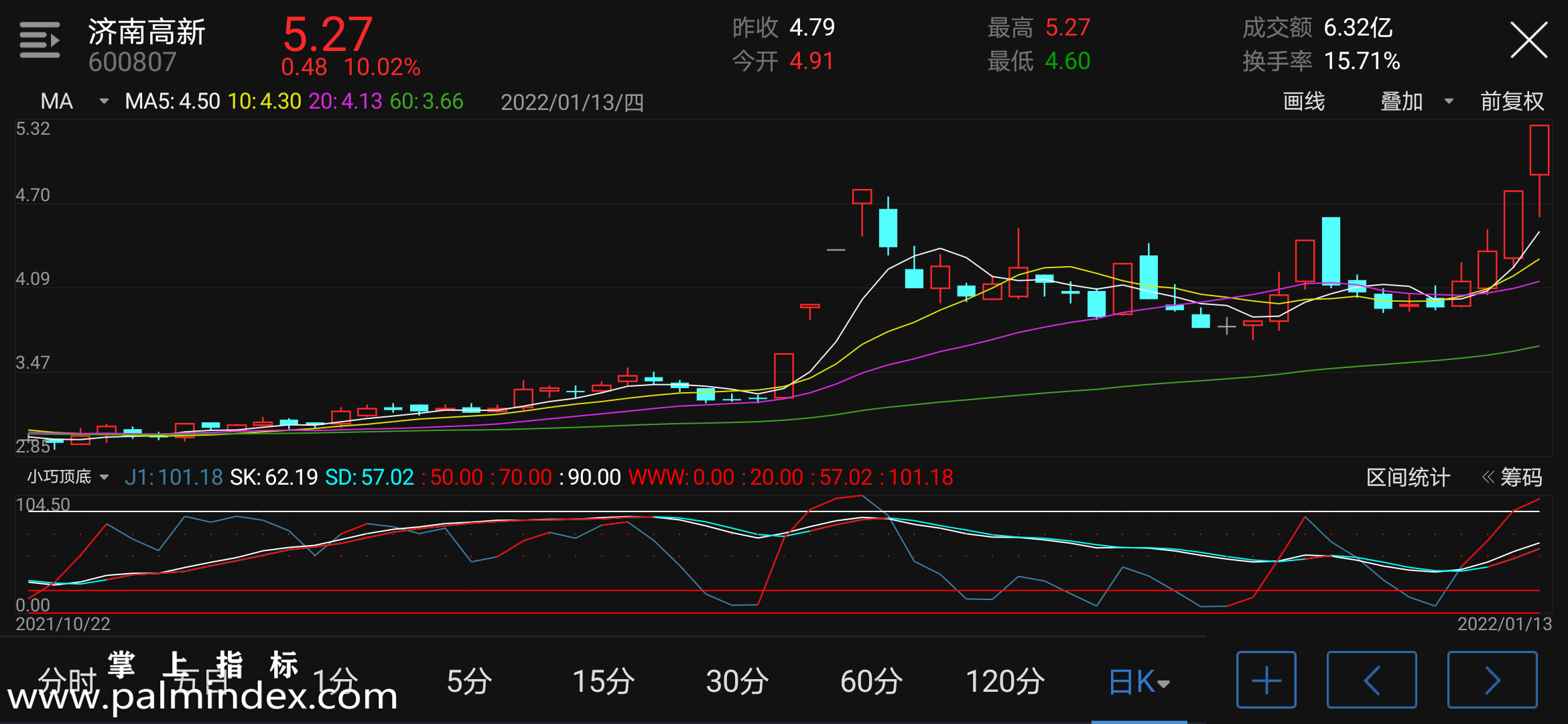Expand the 小巧顶底 indicator dropdown
The width and height of the screenshot is (1568, 724).
[x=68, y=477]
